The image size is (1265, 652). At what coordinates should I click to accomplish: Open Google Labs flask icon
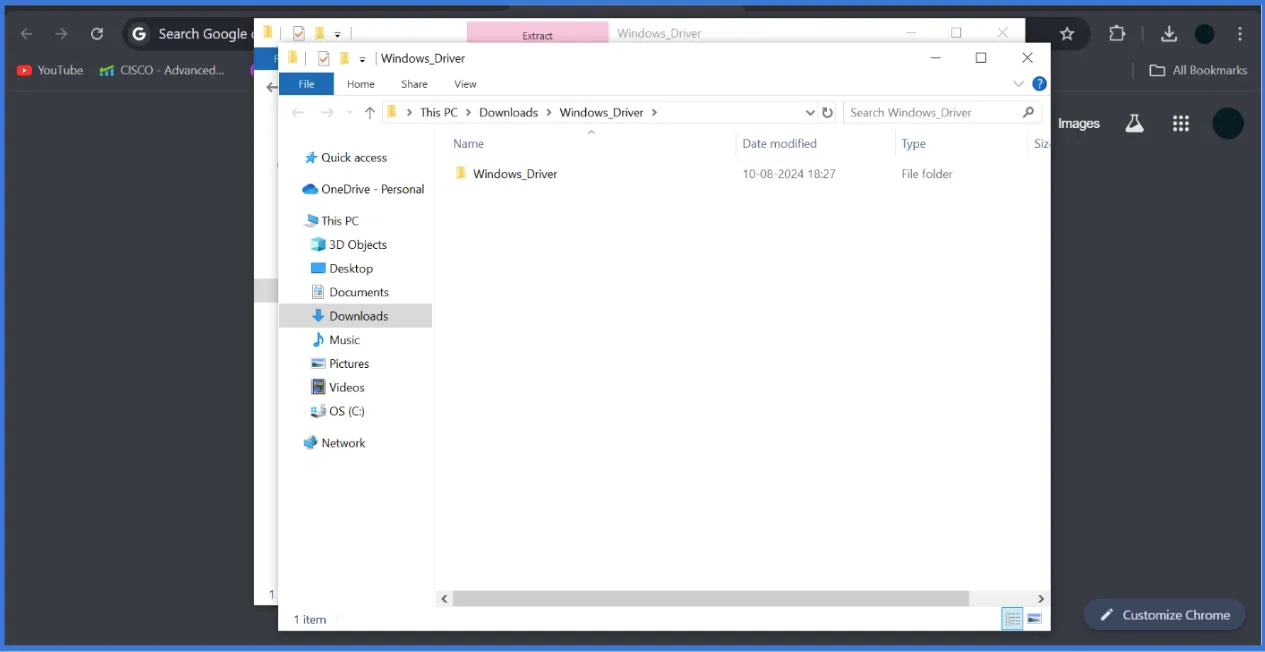click(1134, 124)
